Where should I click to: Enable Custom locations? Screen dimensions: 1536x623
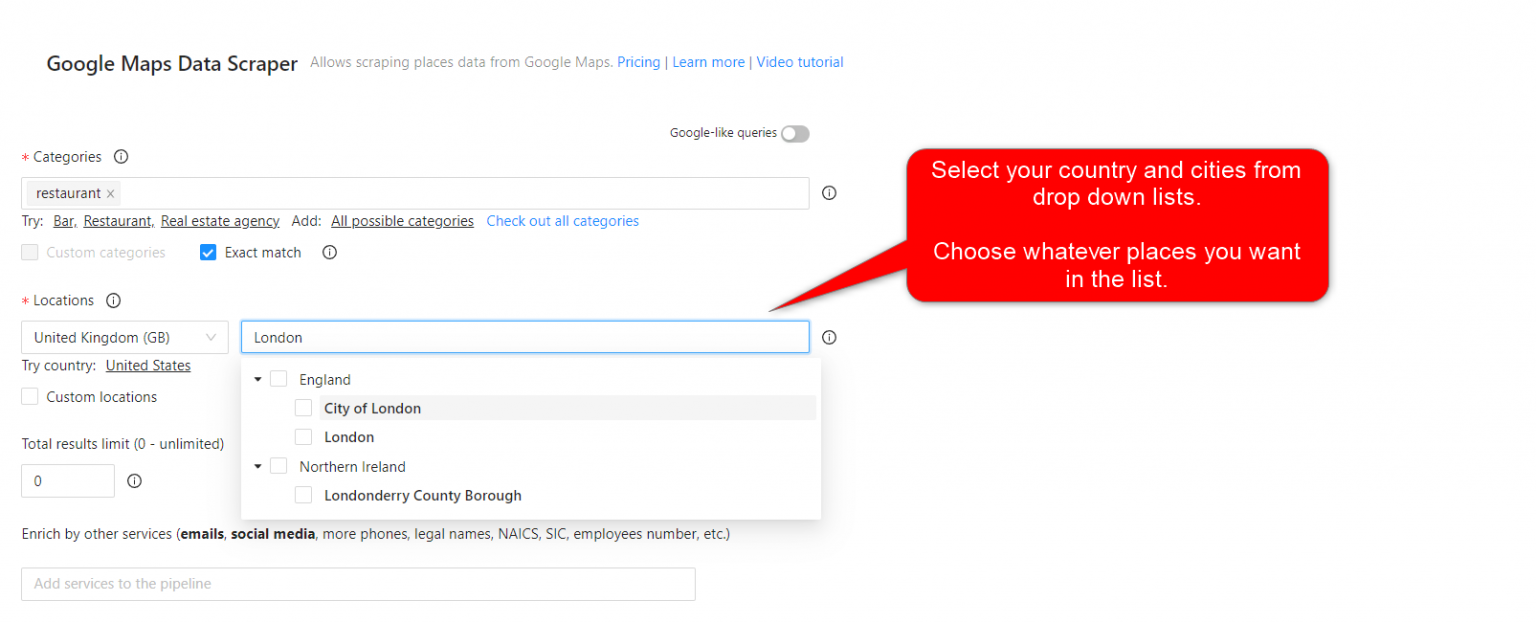coord(30,396)
